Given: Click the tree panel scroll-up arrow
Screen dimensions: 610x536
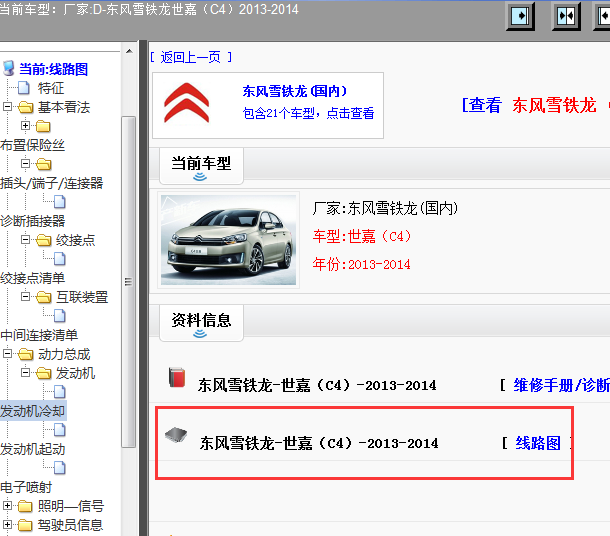Looking at the screenshot, I should [x=129, y=51].
